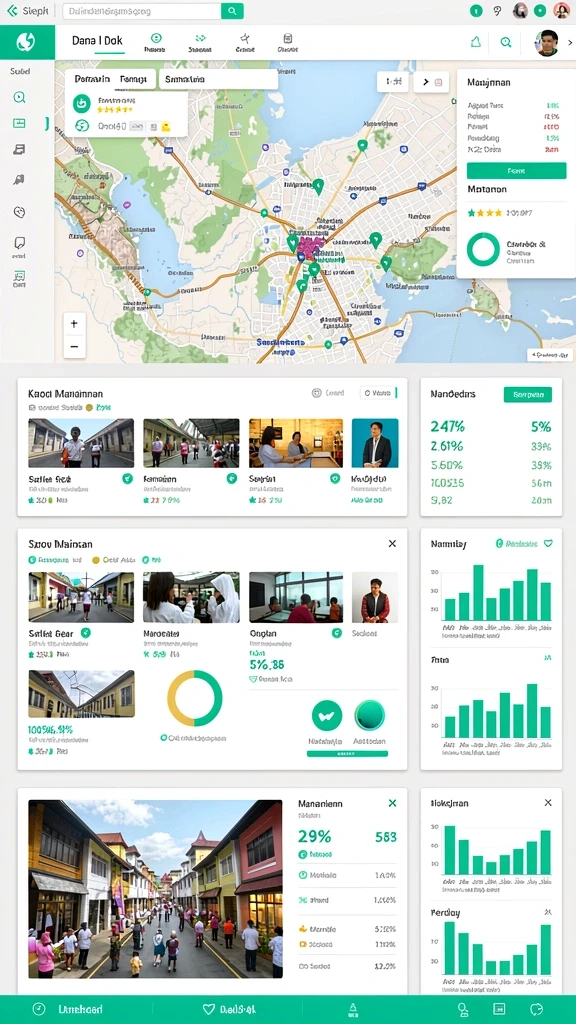Click the yellow and green donut chart
The width and height of the screenshot is (576, 1024).
[x=195, y=697]
